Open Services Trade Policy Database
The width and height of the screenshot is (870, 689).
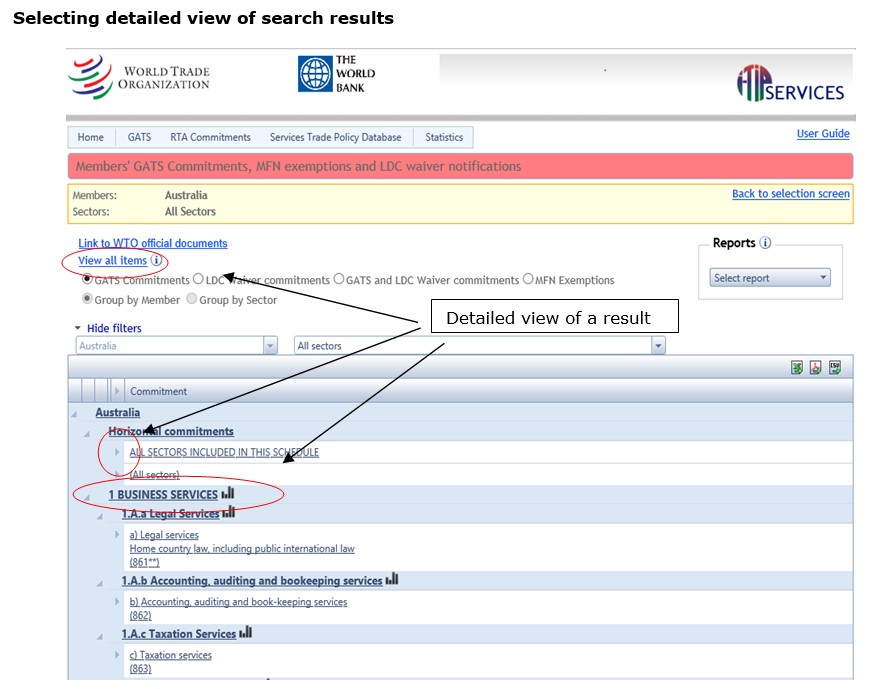pos(336,137)
